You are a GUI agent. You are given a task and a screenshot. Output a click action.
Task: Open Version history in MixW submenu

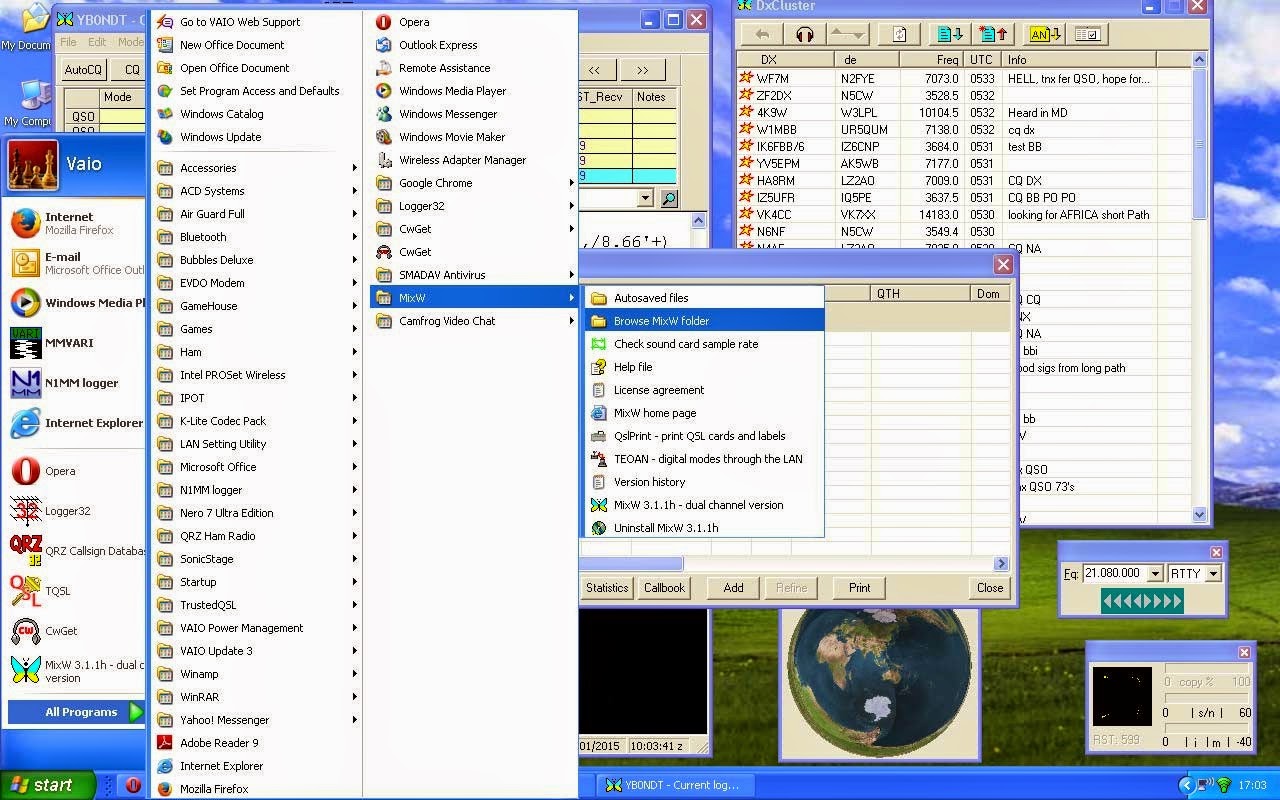tap(704, 482)
